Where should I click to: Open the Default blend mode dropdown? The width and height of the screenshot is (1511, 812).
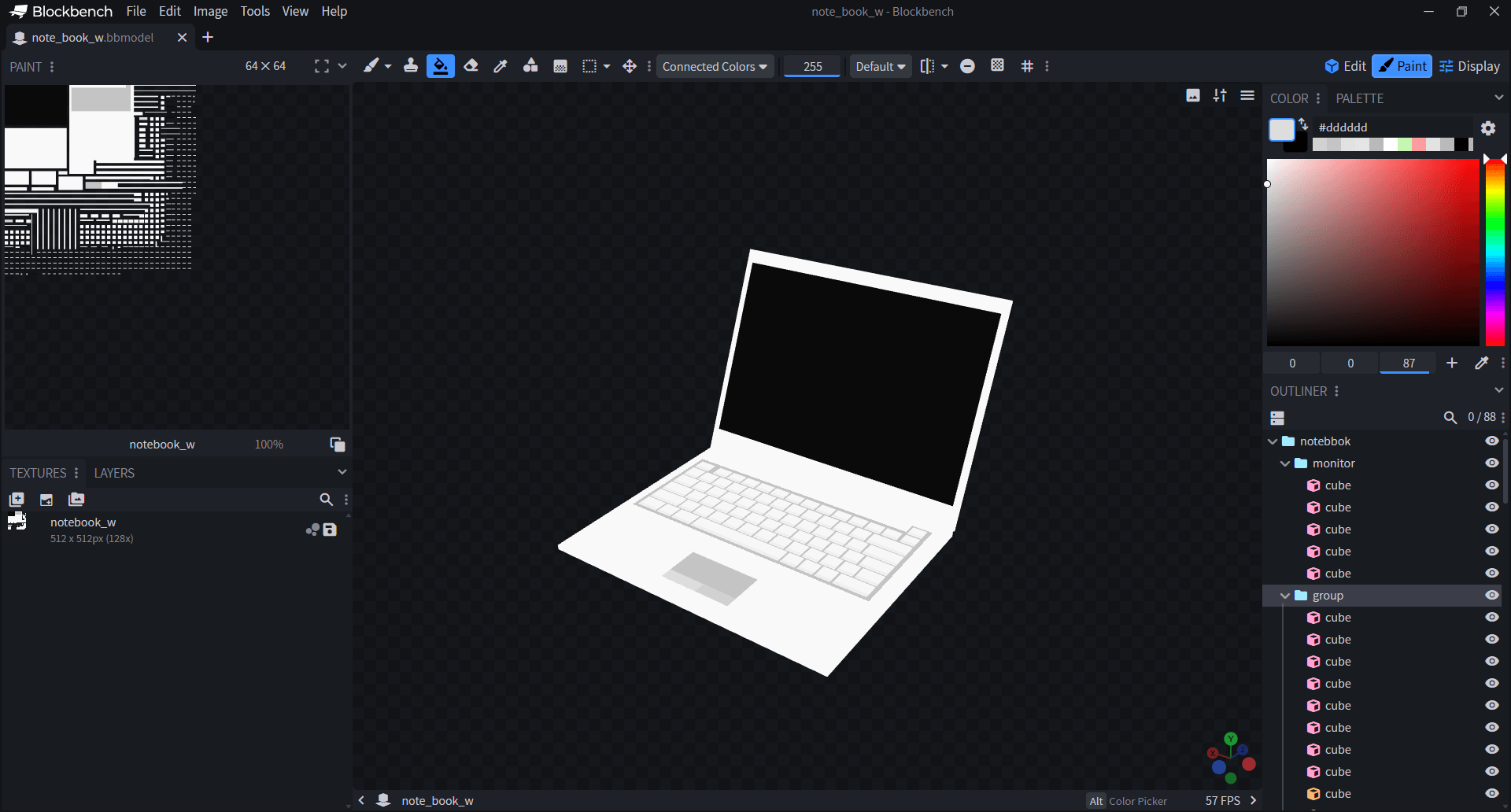[880, 66]
